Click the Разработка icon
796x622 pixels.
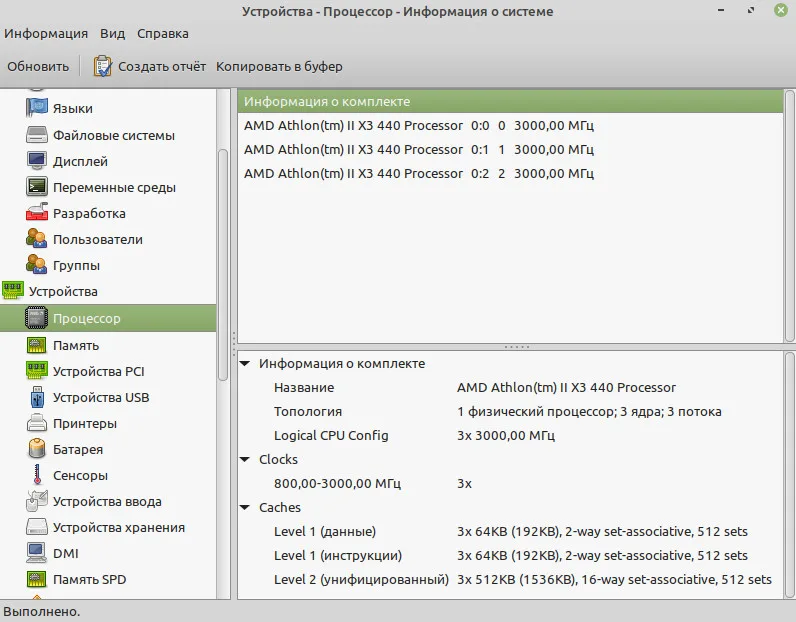pyautogui.click(x=37, y=213)
